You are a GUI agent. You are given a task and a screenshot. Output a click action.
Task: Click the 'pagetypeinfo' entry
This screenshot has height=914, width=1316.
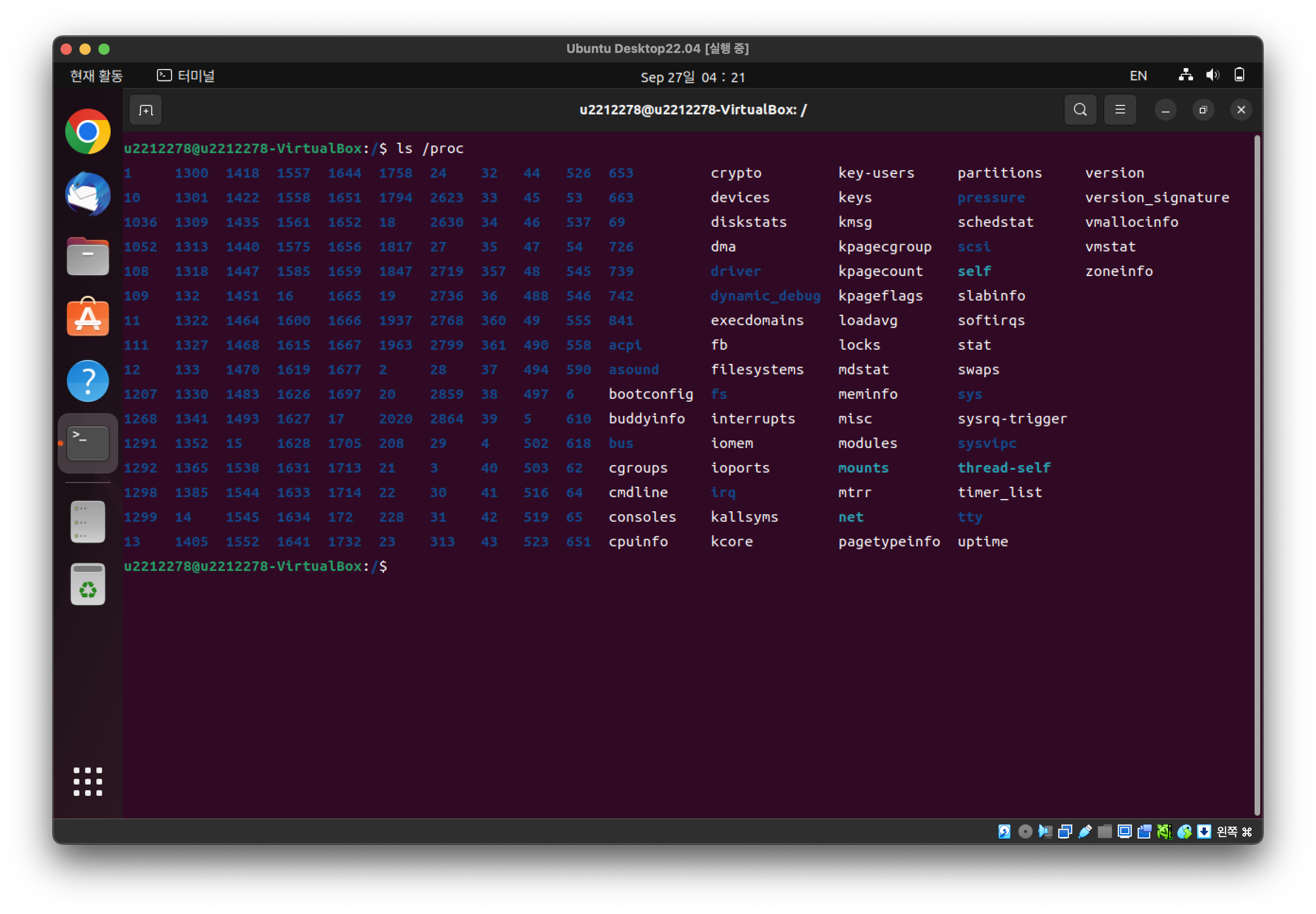click(x=889, y=542)
